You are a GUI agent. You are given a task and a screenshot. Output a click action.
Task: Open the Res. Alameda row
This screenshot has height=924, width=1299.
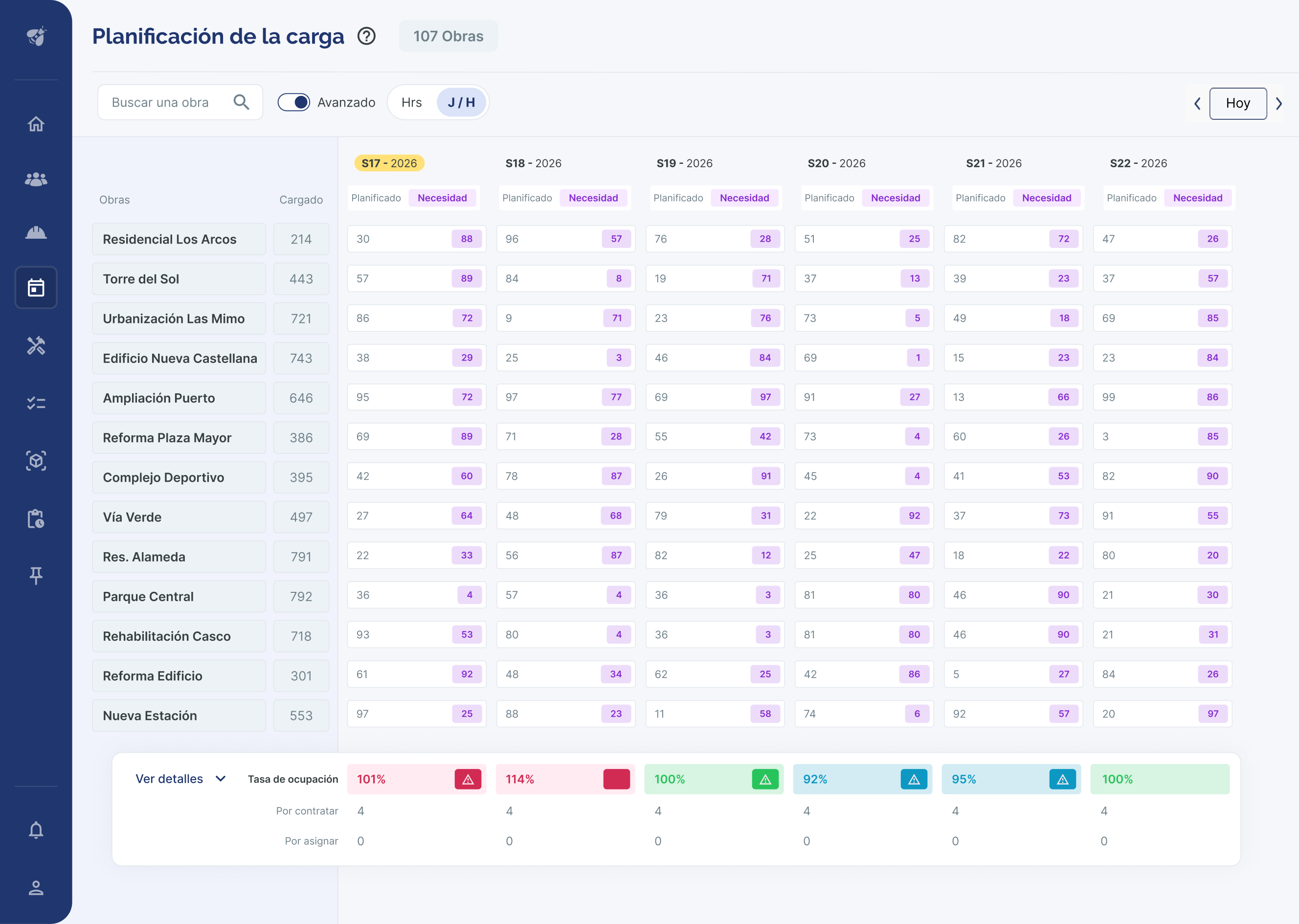click(x=179, y=557)
